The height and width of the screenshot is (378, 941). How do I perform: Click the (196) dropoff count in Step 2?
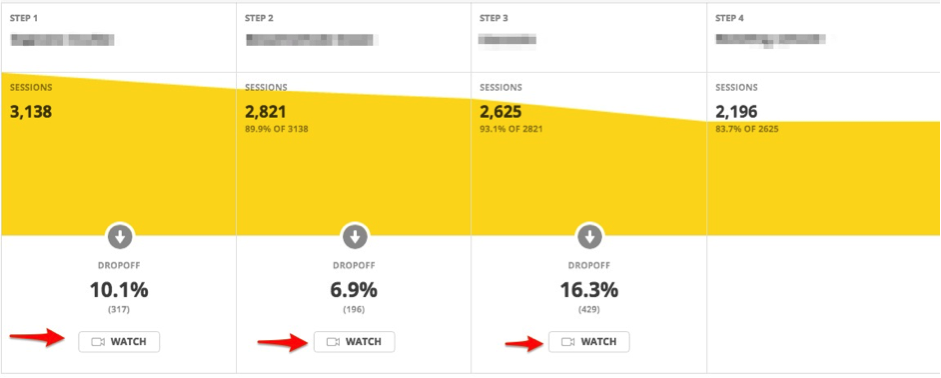[x=354, y=310]
